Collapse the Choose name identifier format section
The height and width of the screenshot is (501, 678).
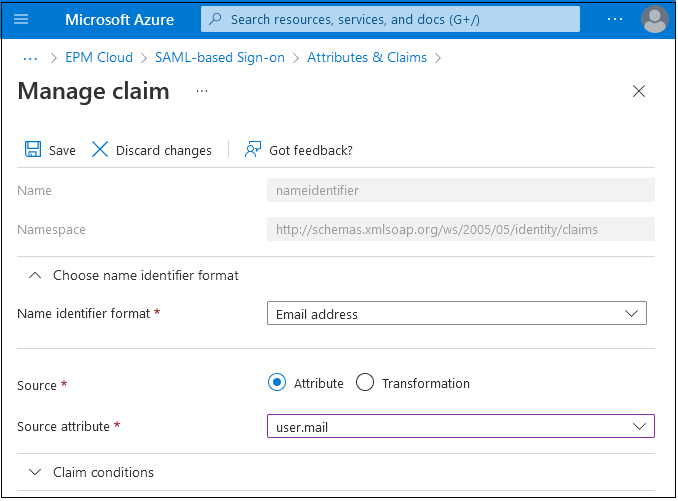point(36,275)
